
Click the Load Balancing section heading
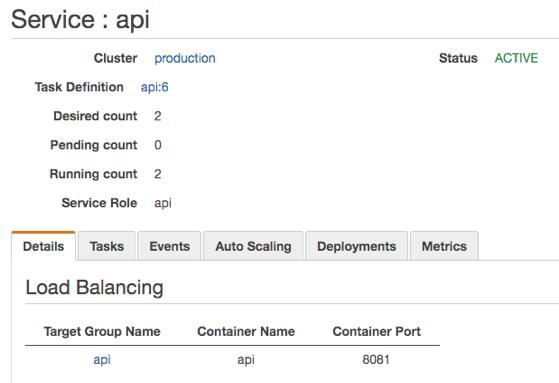click(x=94, y=287)
